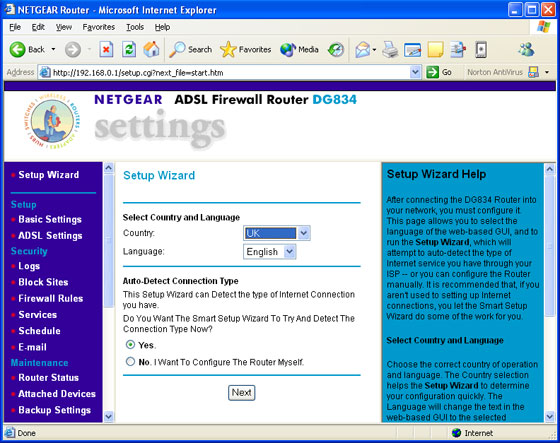The width and height of the screenshot is (560, 443).
Task: Click the Next button
Action: click(241, 393)
